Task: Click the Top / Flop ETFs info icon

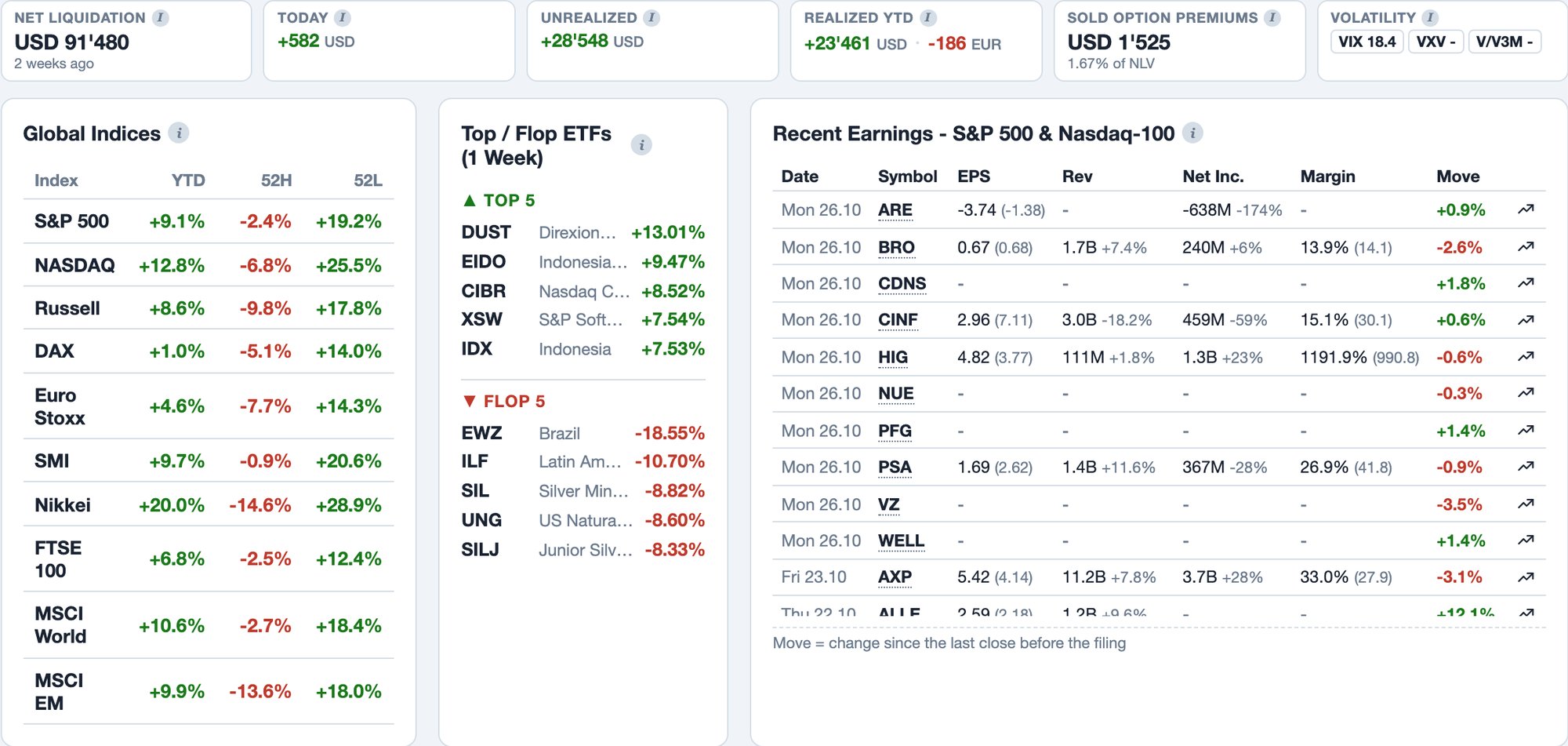Action: tap(641, 145)
